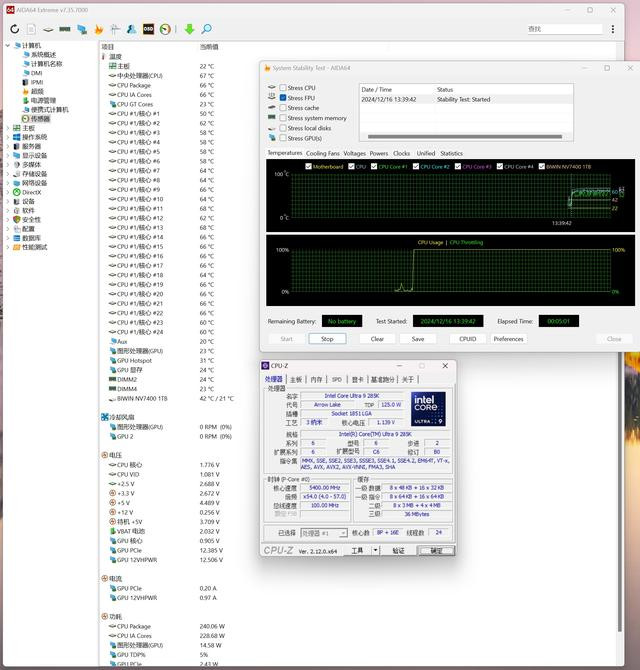Expand the 性能测试 tree node
This screenshot has height=670, width=640.
pyautogui.click(x=8, y=247)
